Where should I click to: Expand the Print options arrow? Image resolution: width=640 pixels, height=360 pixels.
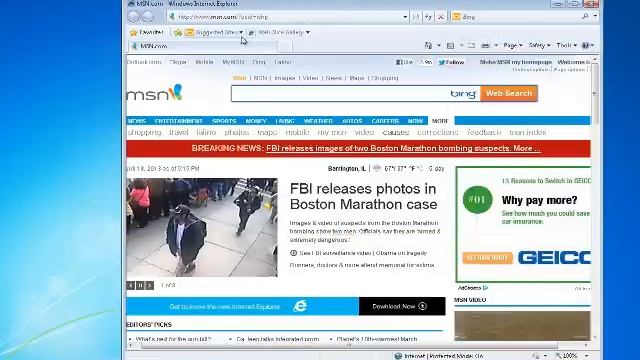pyautogui.click(x=496, y=45)
